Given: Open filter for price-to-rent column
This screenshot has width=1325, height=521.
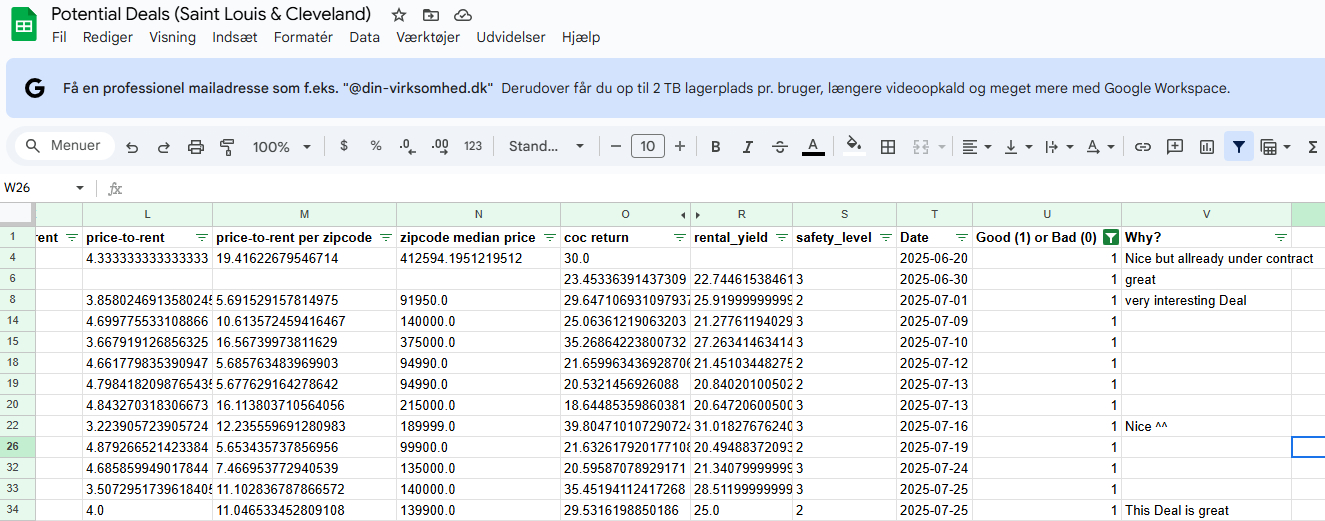Looking at the screenshot, I should (x=202, y=238).
